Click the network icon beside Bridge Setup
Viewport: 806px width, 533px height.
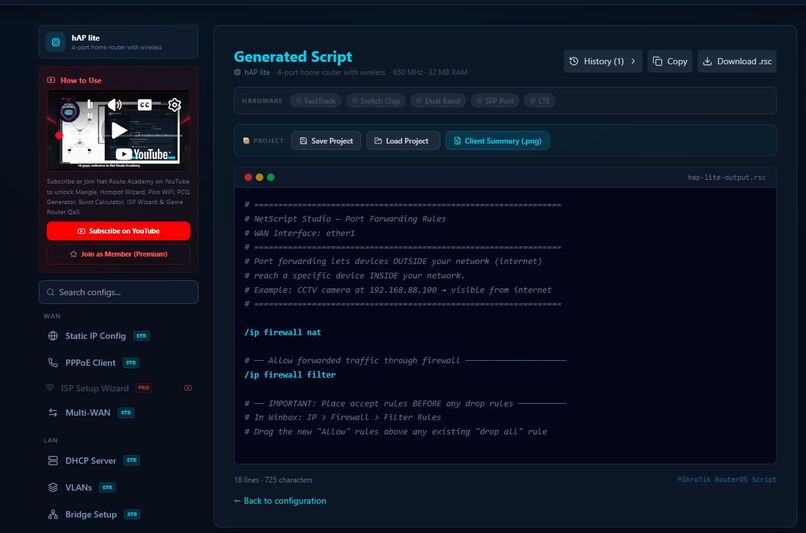tap(53, 514)
